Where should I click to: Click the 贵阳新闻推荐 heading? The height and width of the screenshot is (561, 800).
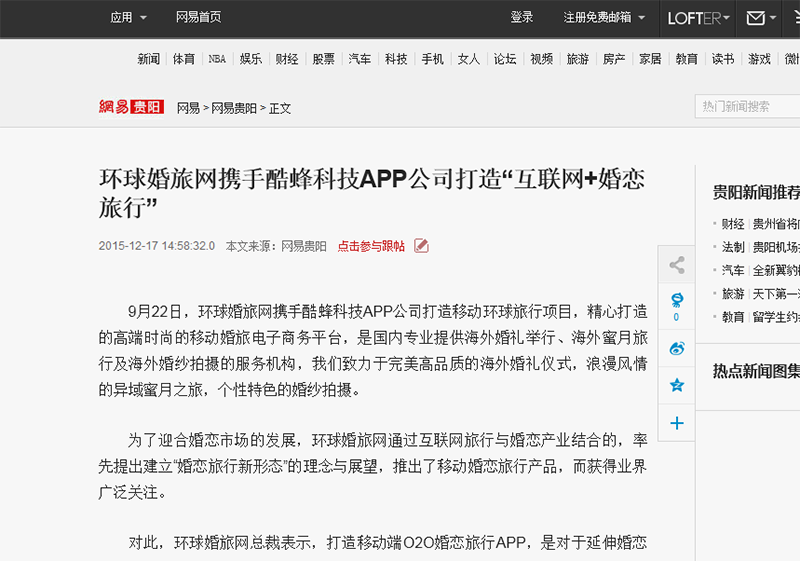(756, 193)
